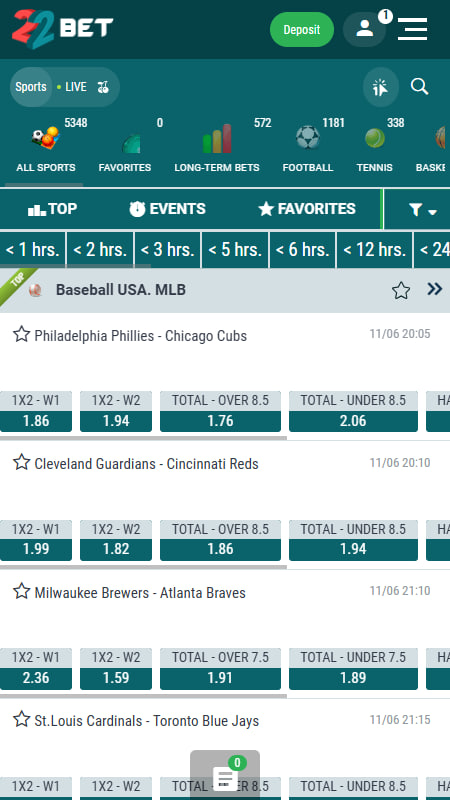
Task: Star the Cleveland Guardians - Cincinnati Reds match
Action: tap(21, 463)
